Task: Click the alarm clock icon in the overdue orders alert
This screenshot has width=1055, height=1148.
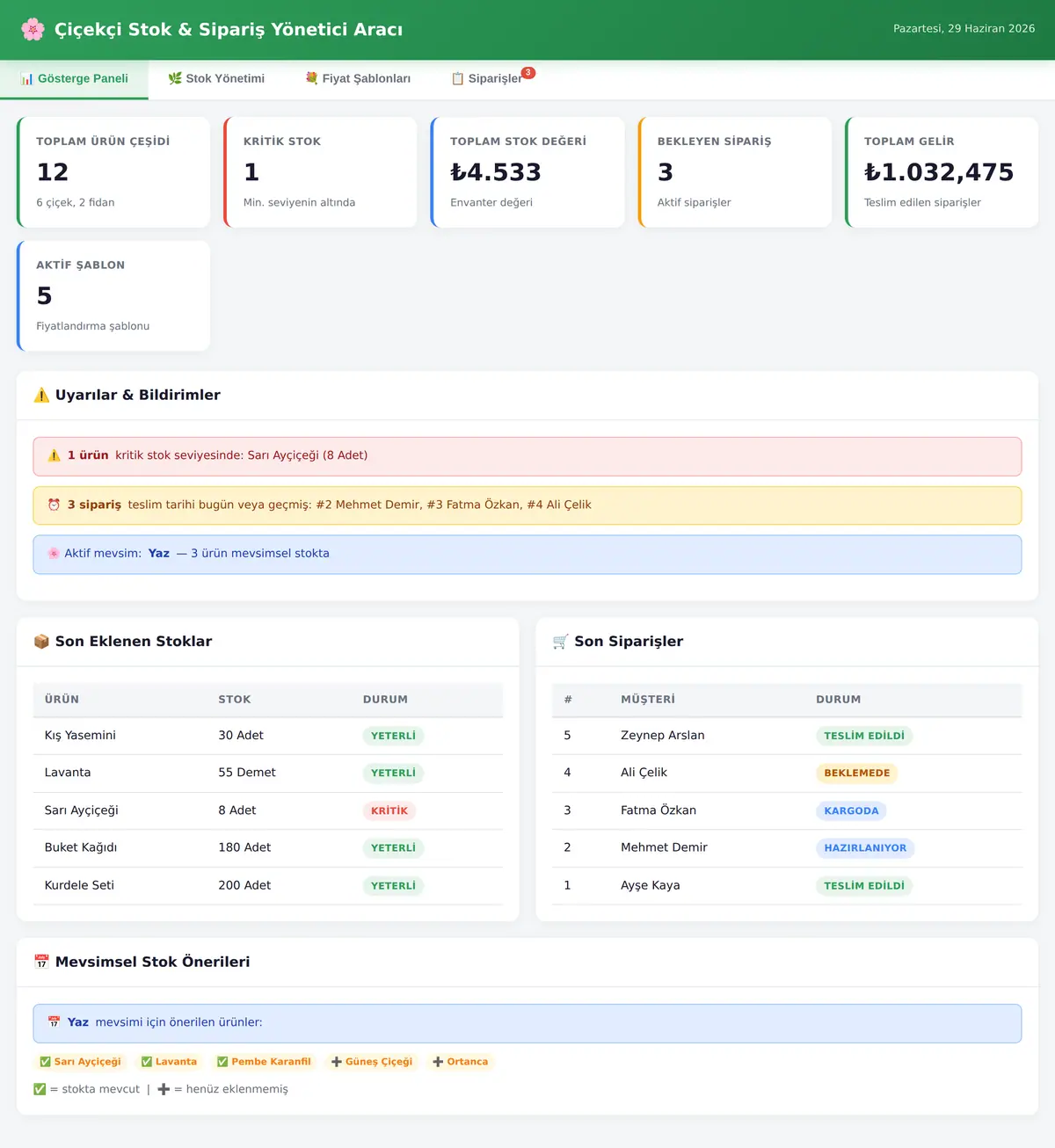Action: (x=54, y=505)
